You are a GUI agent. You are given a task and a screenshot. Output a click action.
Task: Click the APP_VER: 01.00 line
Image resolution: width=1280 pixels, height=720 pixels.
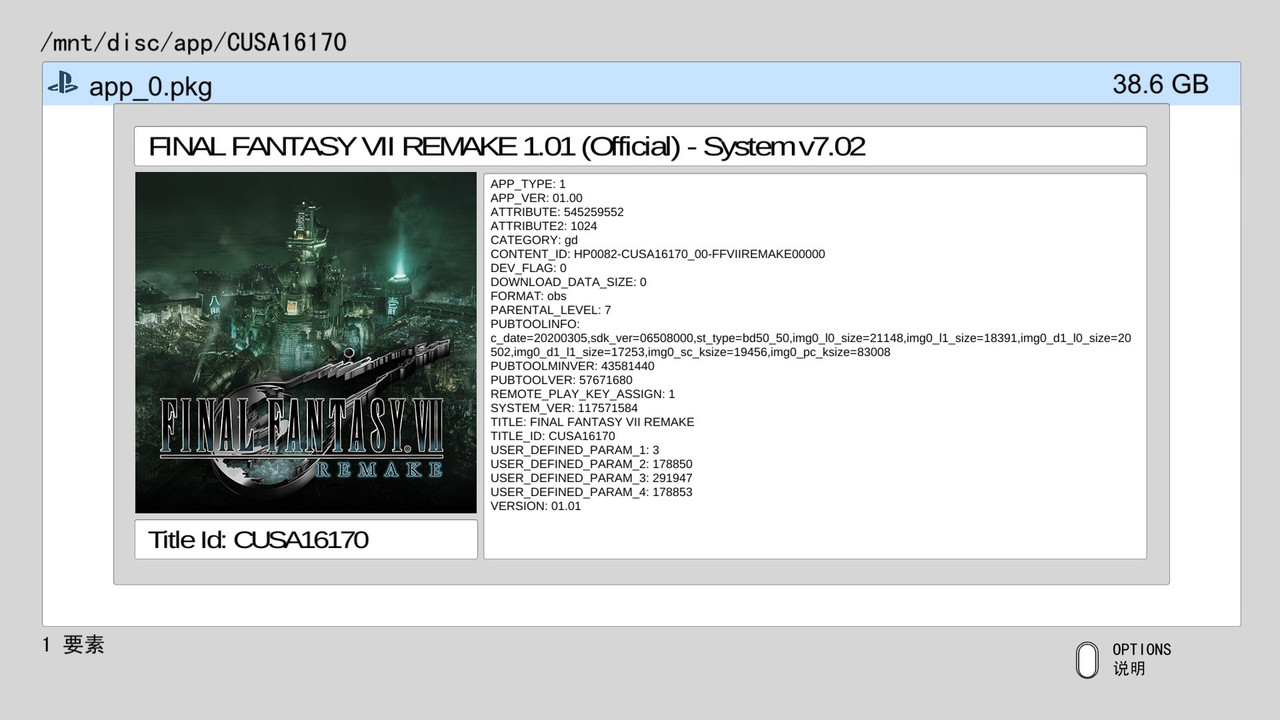tap(536, 198)
